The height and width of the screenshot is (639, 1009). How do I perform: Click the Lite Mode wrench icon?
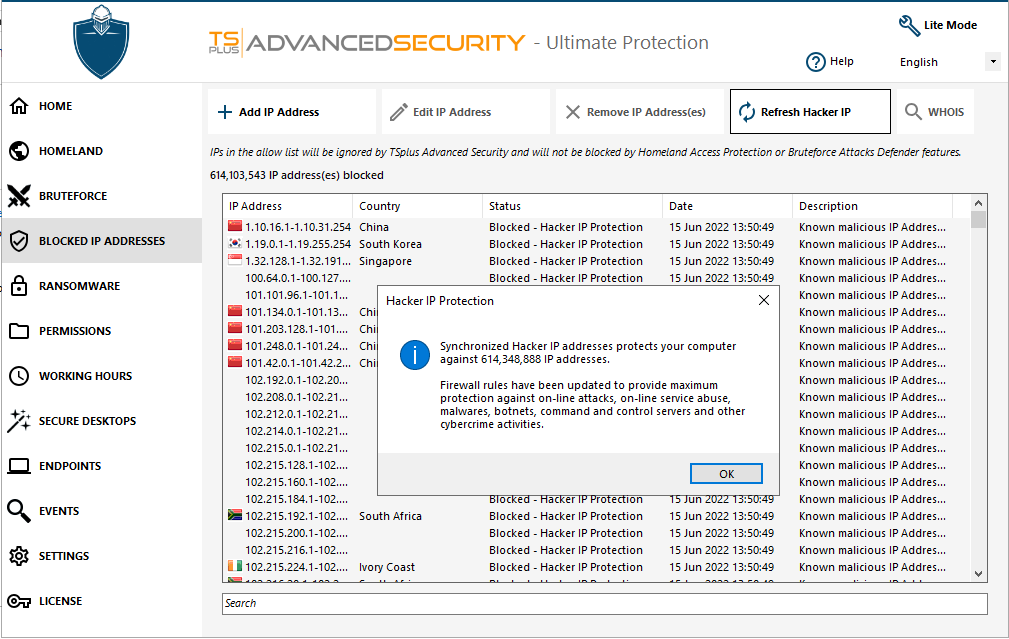coord(909,25)
